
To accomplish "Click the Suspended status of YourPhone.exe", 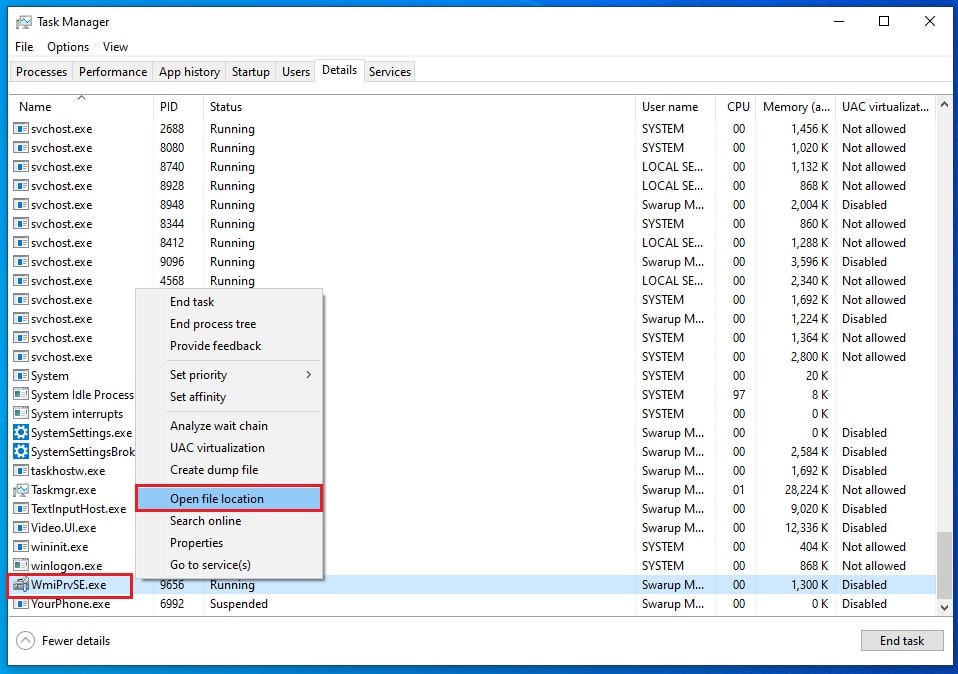I will (239, 604).
